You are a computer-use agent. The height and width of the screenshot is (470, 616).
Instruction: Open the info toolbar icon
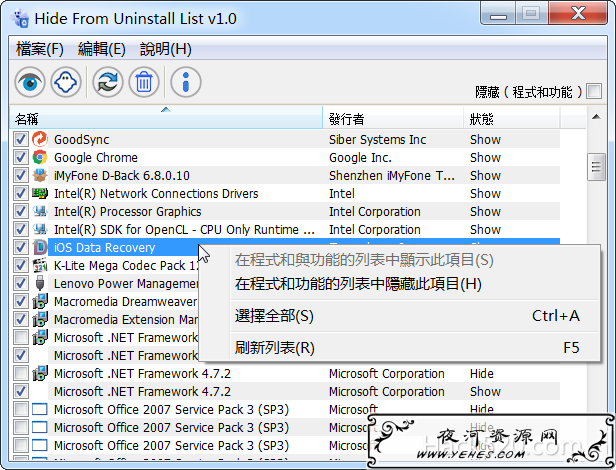[x=186, y=82]
